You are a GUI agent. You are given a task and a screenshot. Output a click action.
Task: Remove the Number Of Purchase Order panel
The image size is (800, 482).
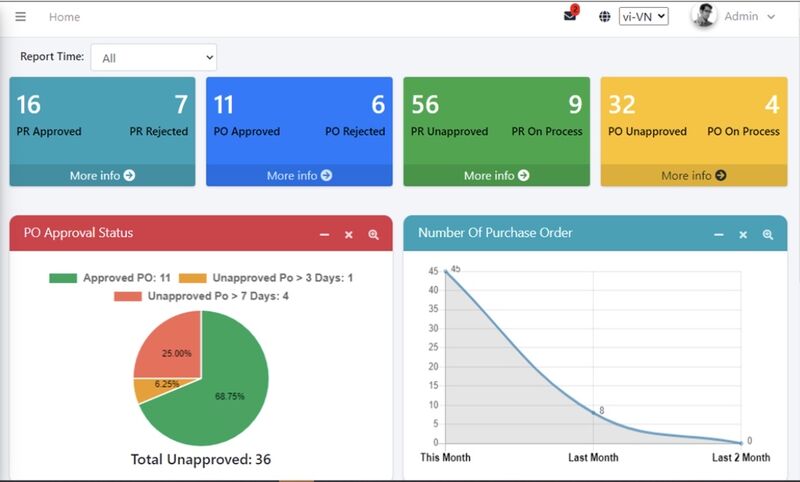[743, 234]
